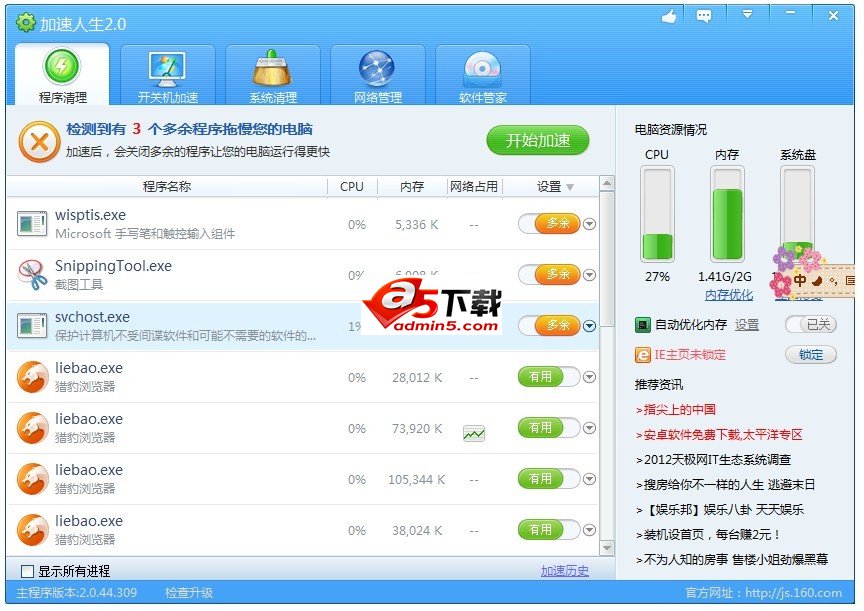Open the 软件管家 tab
Image resolution: width=864 pixels, height=611 pixels.
[x=483, y=75]
